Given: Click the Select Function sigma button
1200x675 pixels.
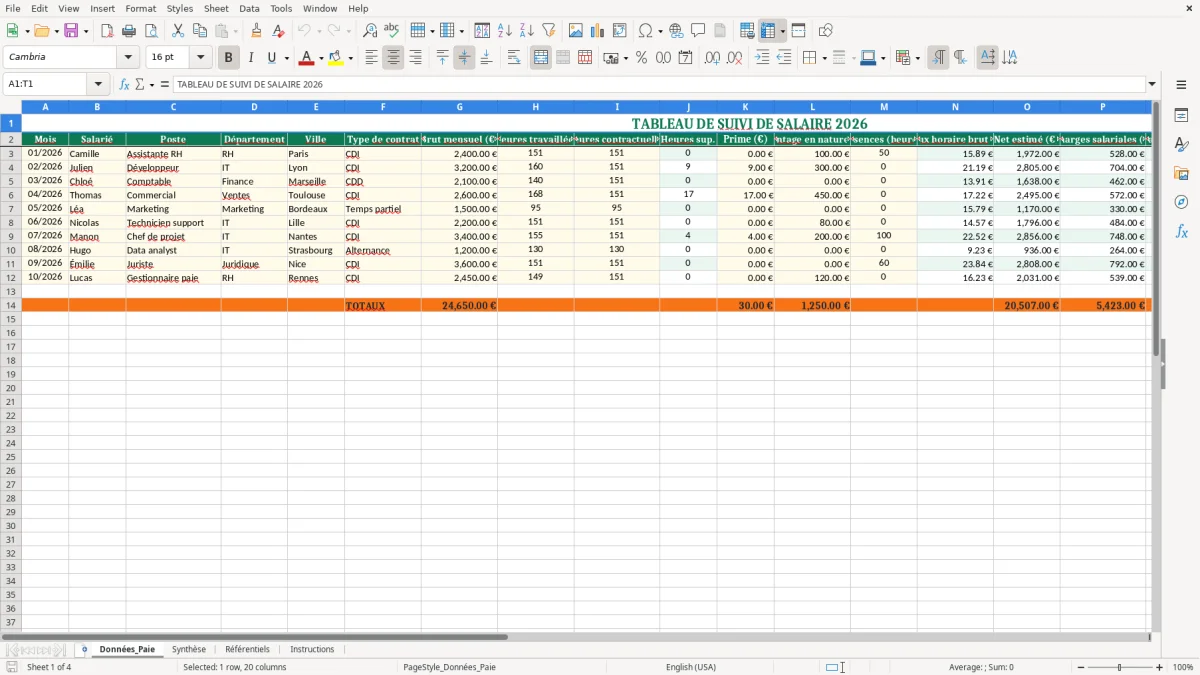Looking at the screenshot, I should 140,85.
